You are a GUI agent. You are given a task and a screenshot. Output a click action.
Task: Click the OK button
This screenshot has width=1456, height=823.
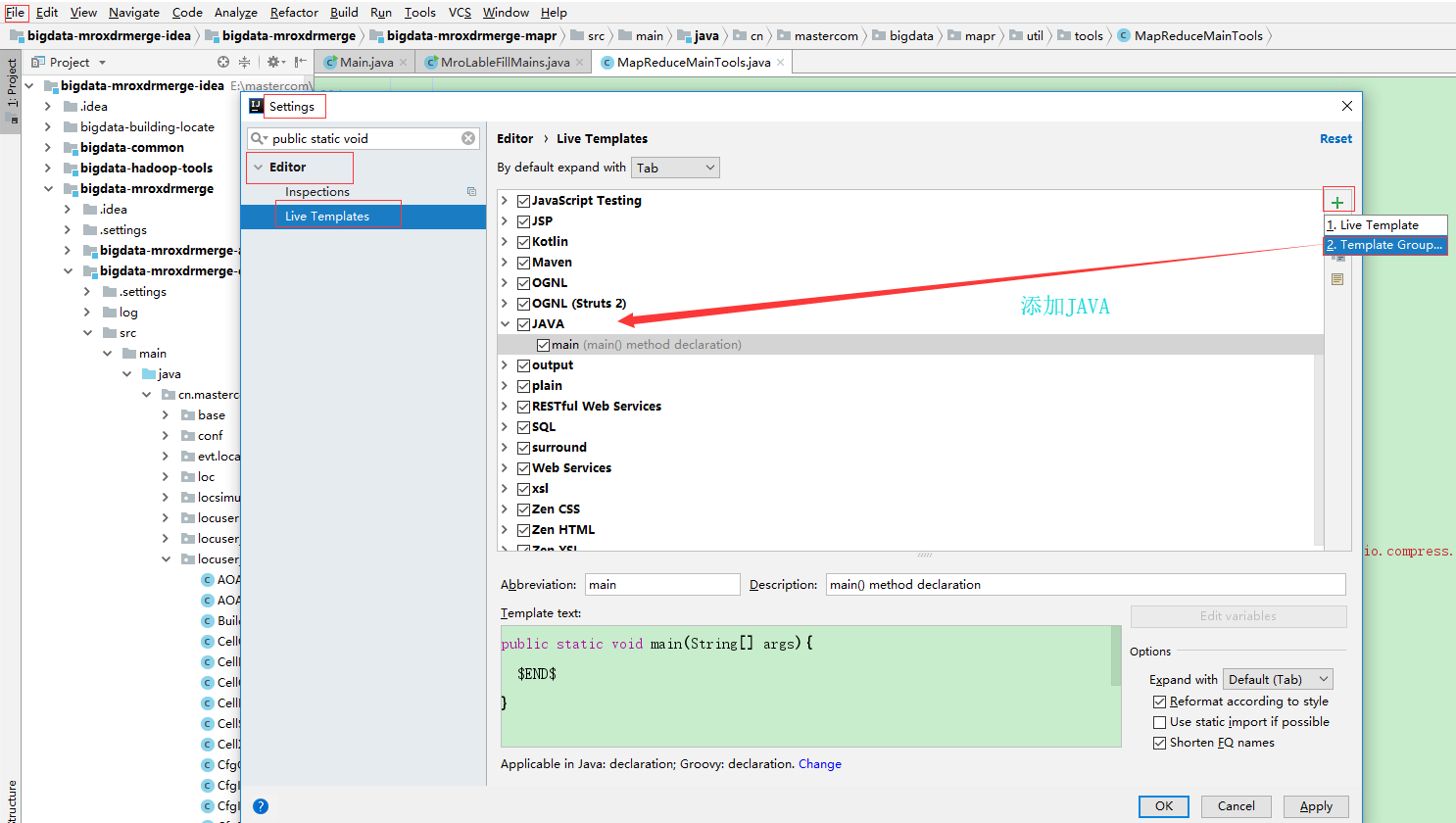[1163, 806]
